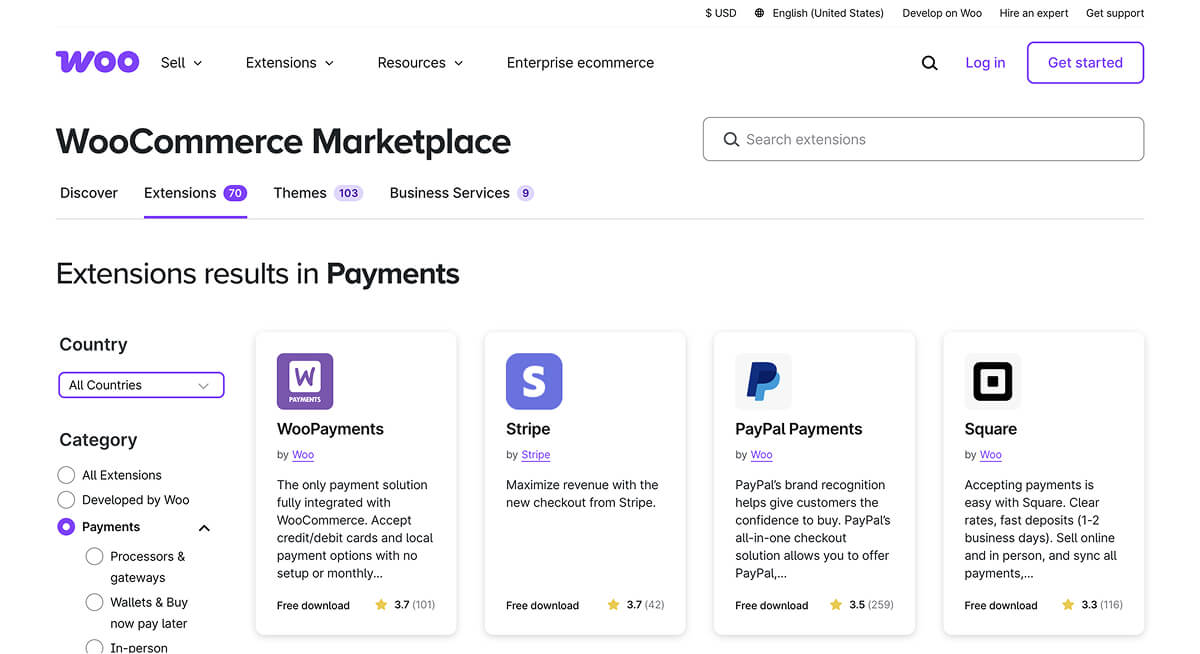Open the Stripe extension icon
The width and height of the screenshot is (1200, 654).
[x=534, y=381]
